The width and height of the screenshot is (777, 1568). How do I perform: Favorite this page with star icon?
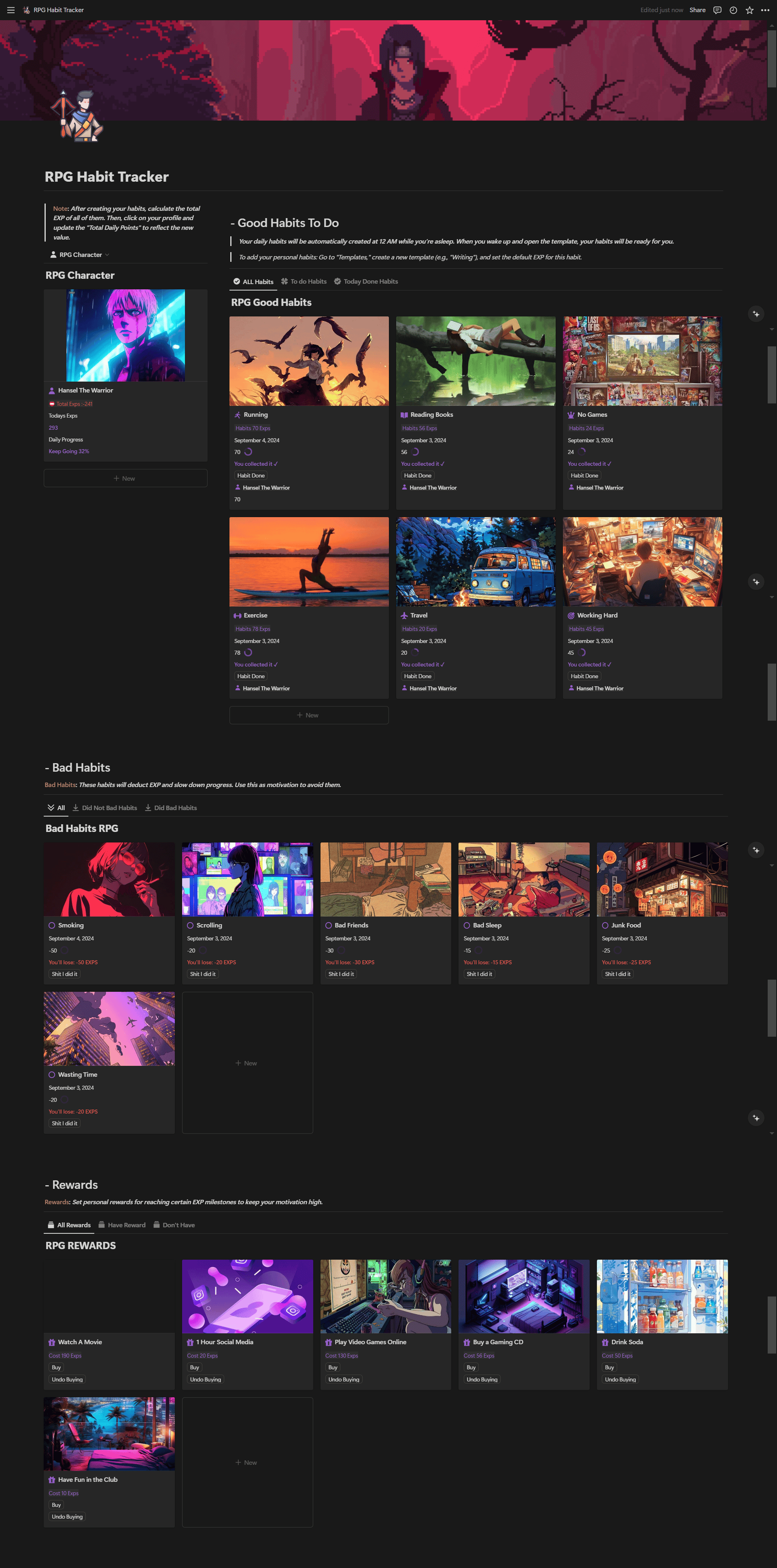(749, 10)
